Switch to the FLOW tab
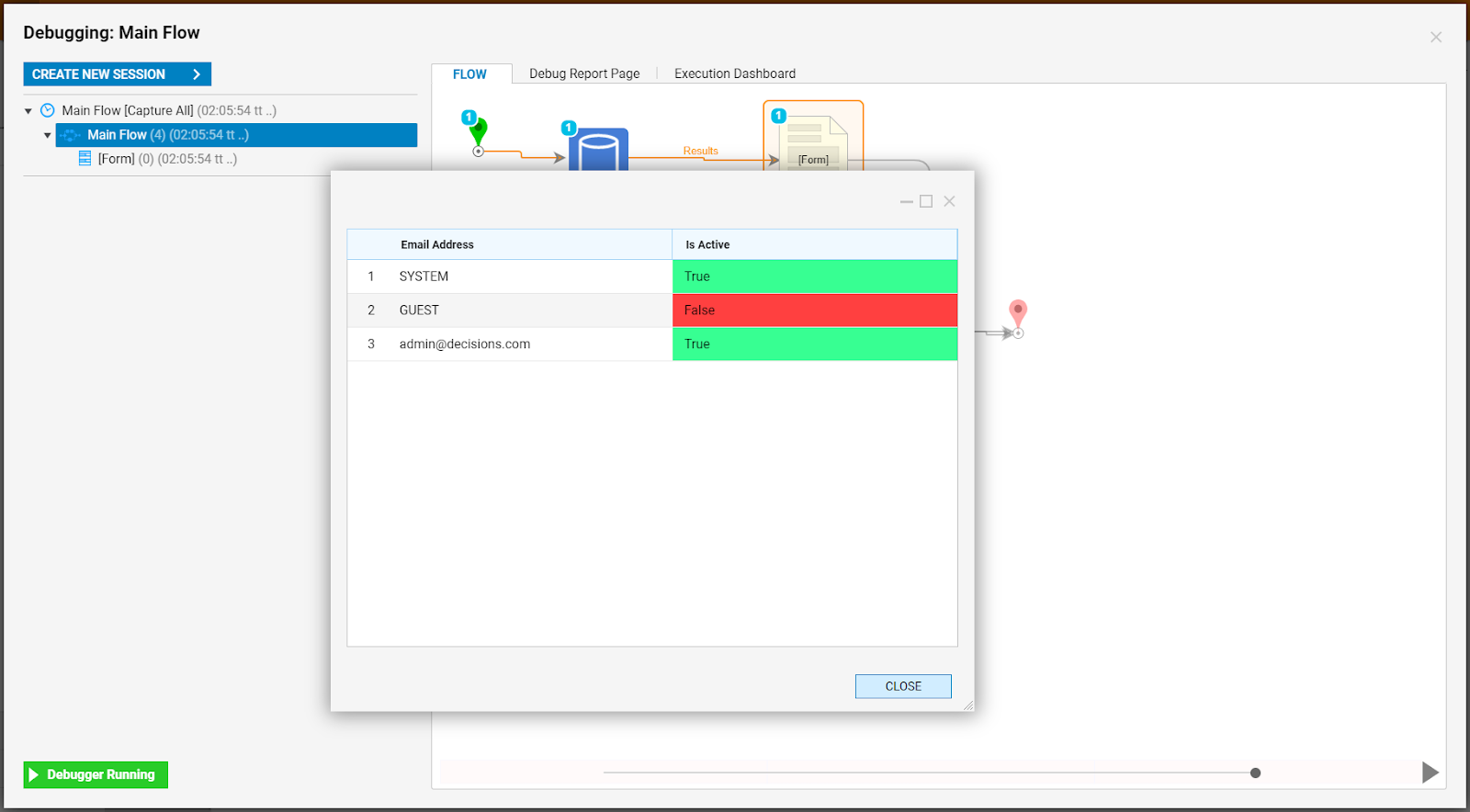Viewport: 1470px width, 812px height. pos(469,74)
